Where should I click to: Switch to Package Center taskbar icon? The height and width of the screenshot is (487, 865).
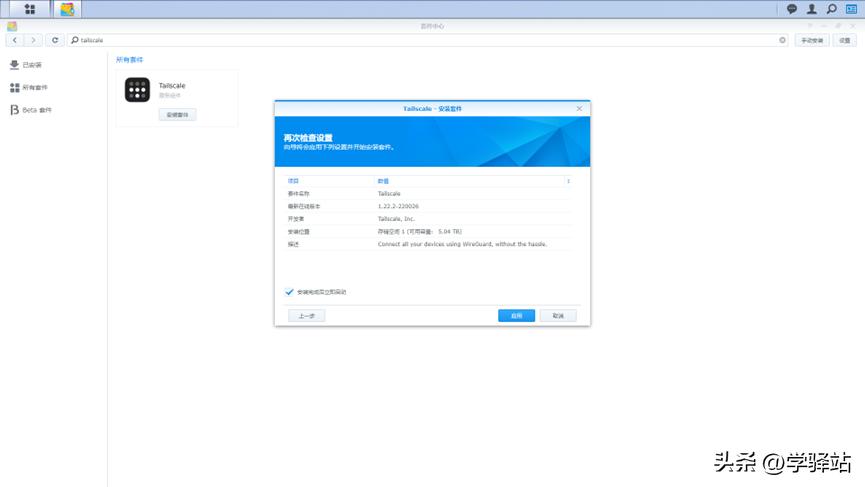(x=67, y=9)
